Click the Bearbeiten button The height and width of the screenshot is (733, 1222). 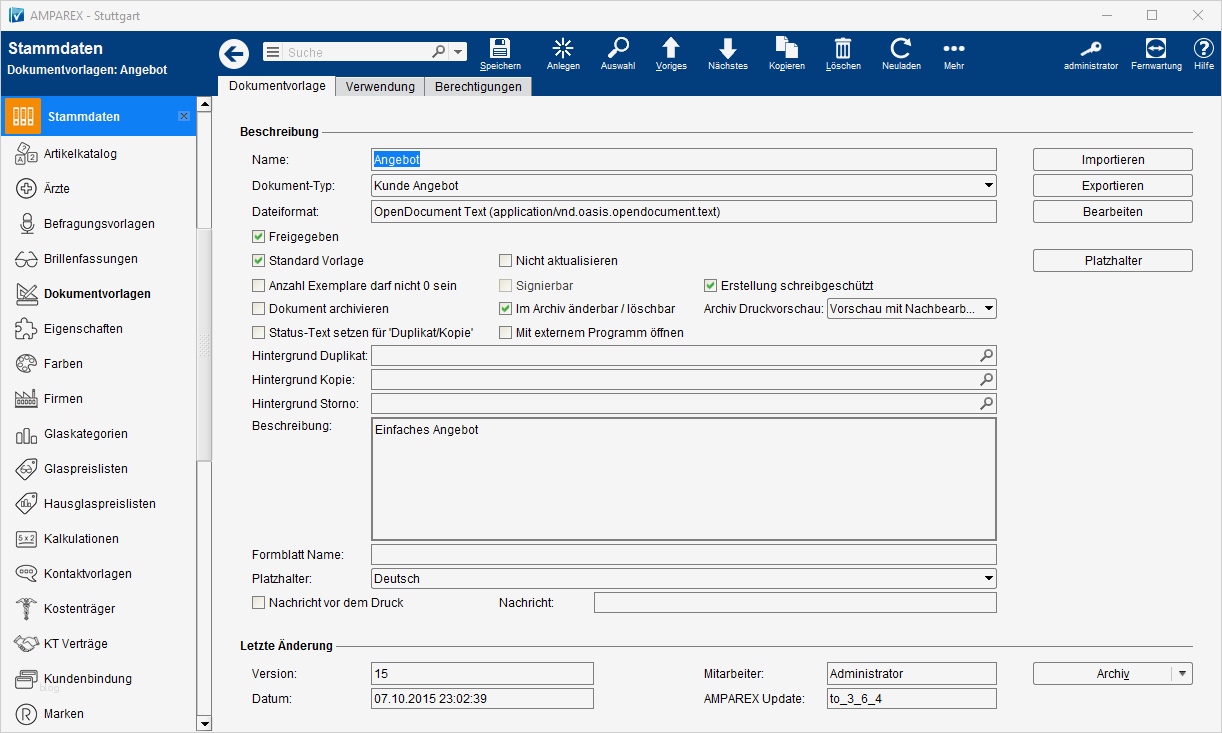pyautogui.click(x=1112, y=212)
